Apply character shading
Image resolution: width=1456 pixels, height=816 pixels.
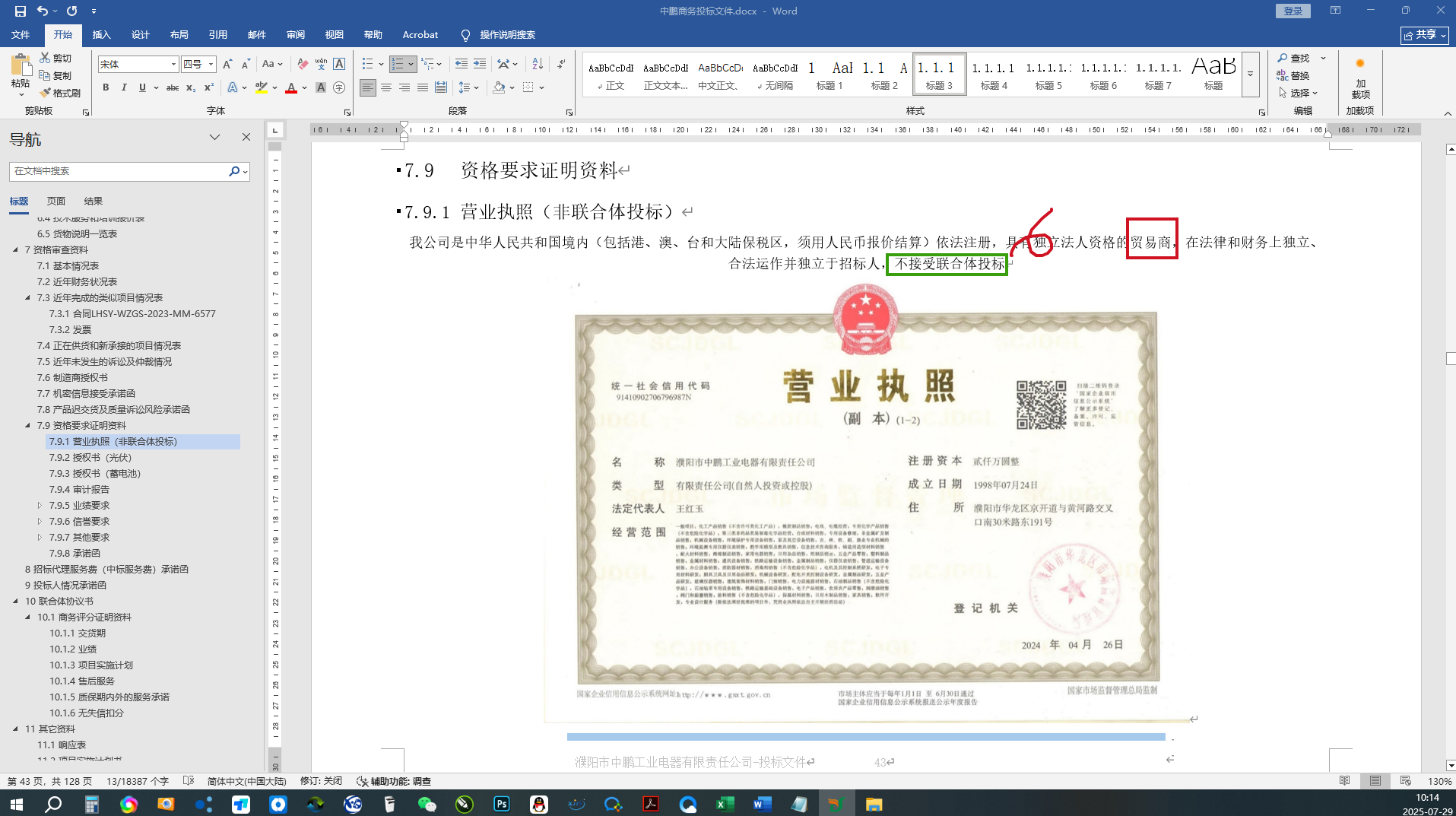[321, 87]
